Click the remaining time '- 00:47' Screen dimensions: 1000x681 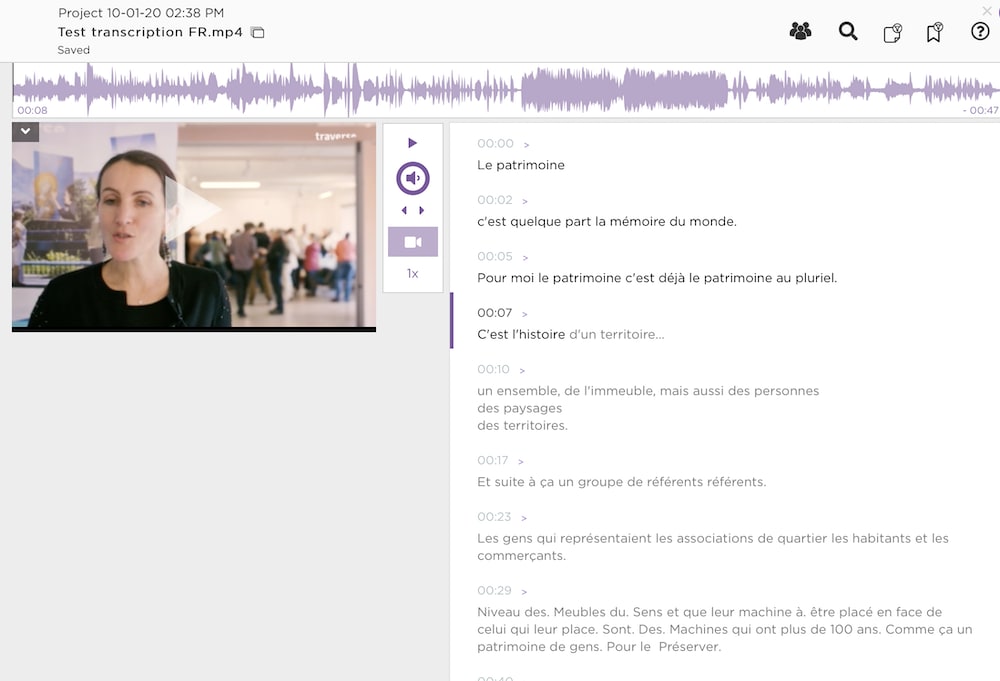coord(980,110)
